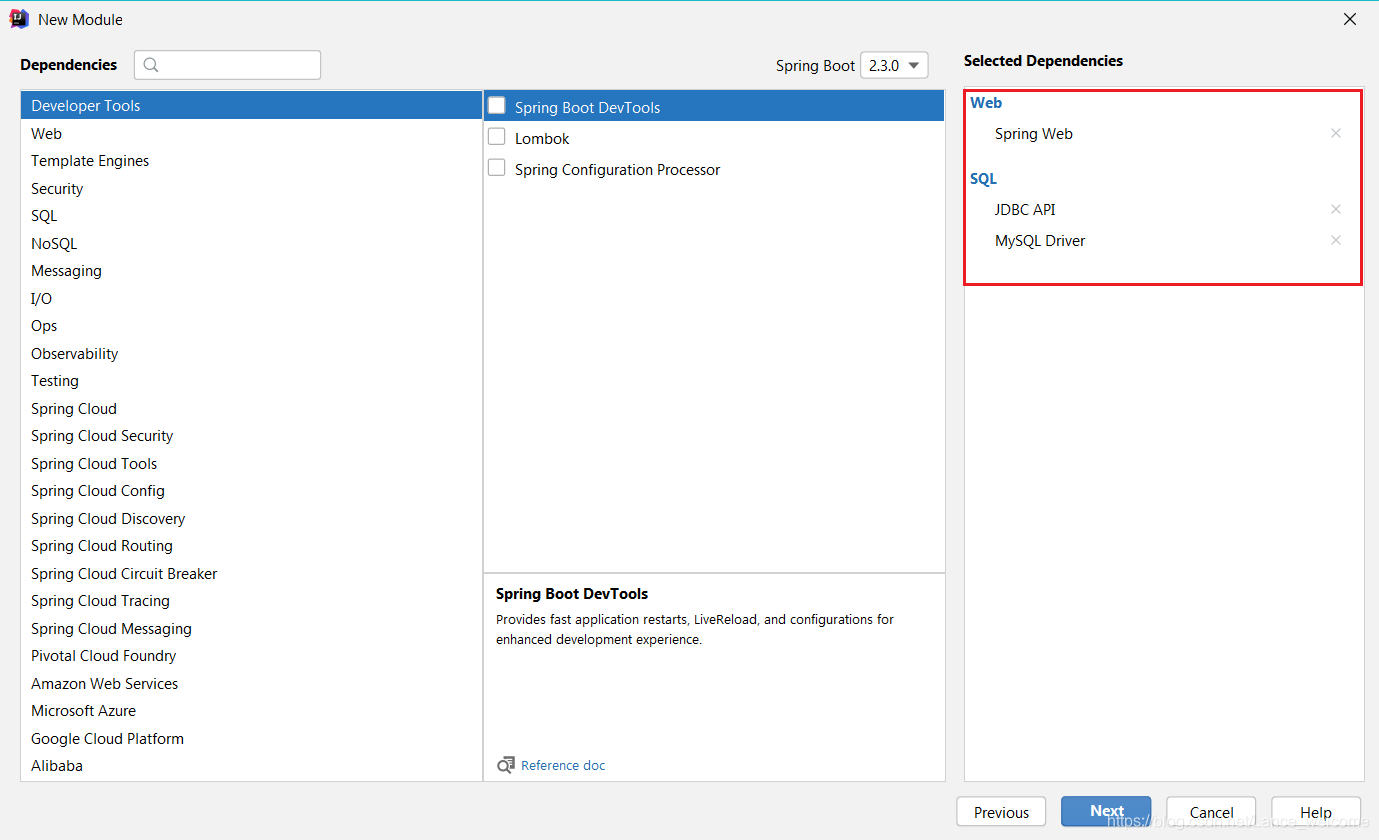Choose Spring Cloud Discovery category
The height and width of the screenshot is (840, 1379).
(251, 518)
